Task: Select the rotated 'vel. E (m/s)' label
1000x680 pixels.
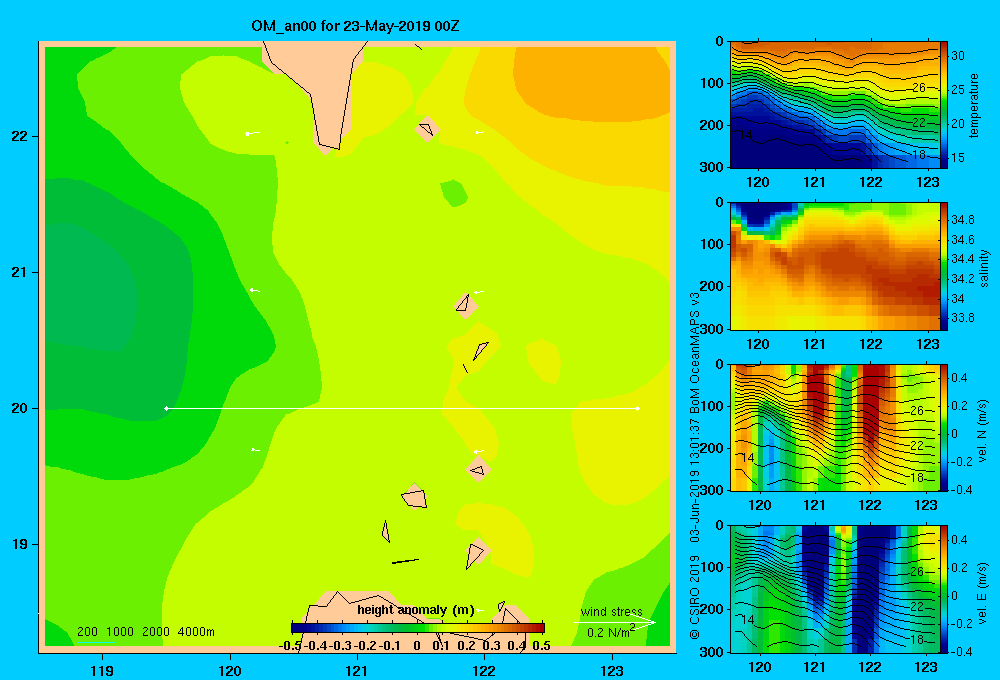Action: (x=983, y=592)
